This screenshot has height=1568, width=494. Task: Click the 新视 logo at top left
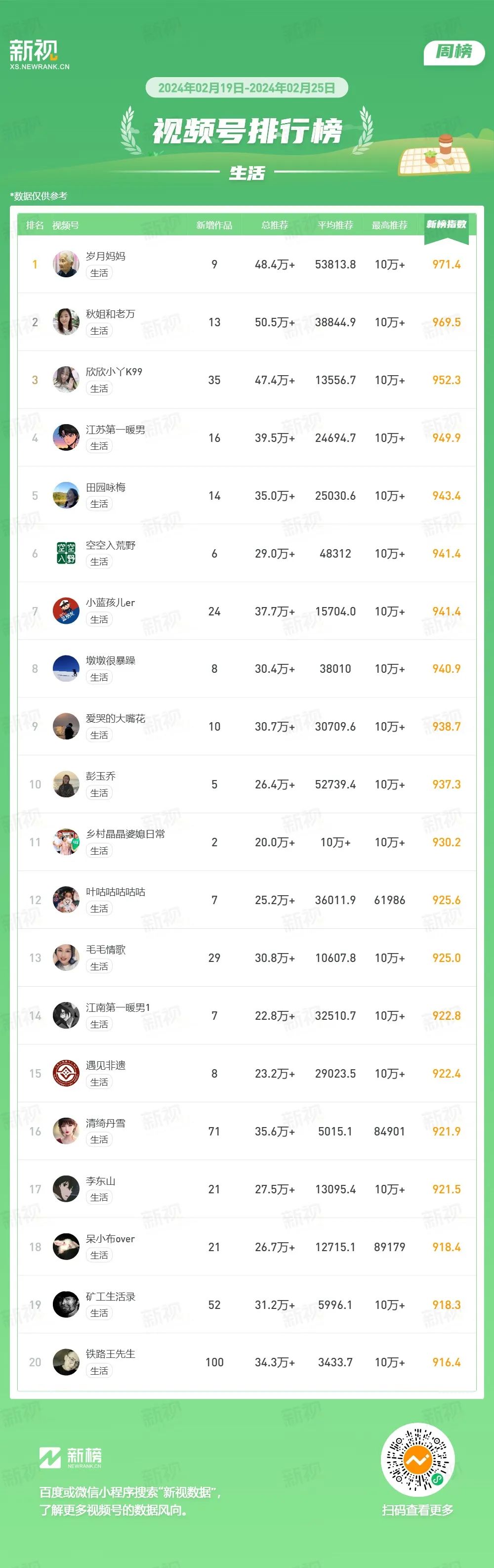40,55
